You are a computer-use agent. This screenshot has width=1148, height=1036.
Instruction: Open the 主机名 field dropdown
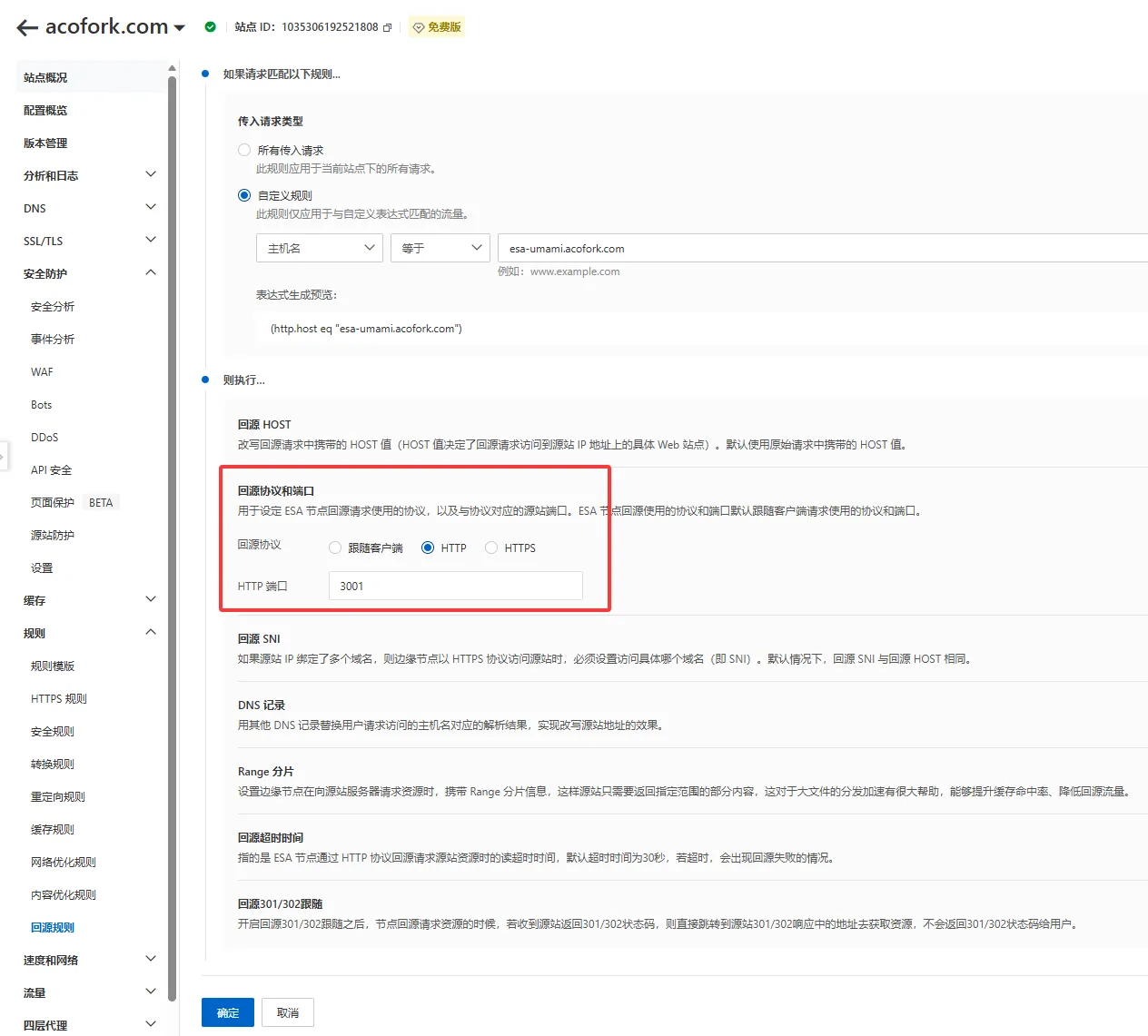[x=320, y=248]
